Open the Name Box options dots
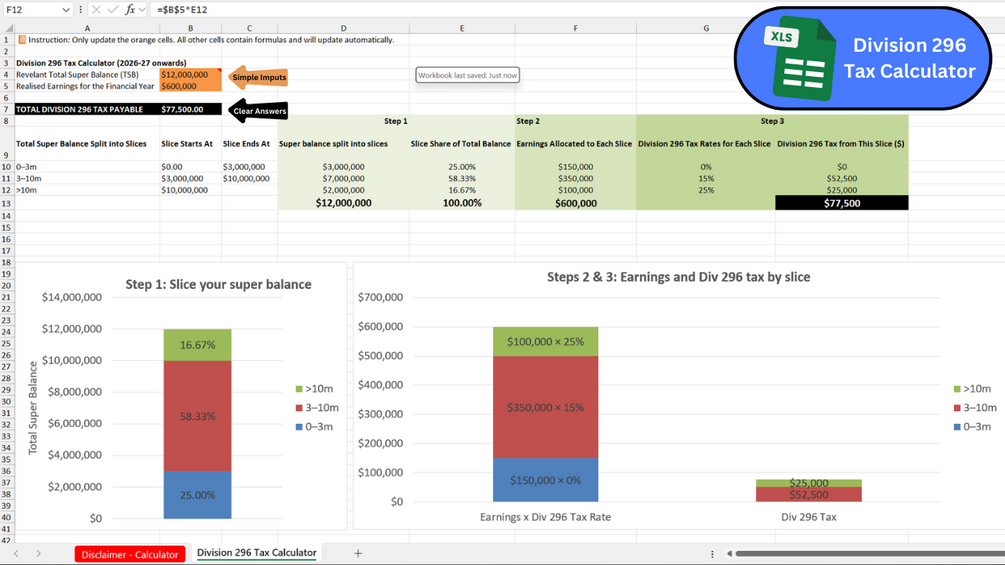The image size is (1005, 565). (81, 10)
